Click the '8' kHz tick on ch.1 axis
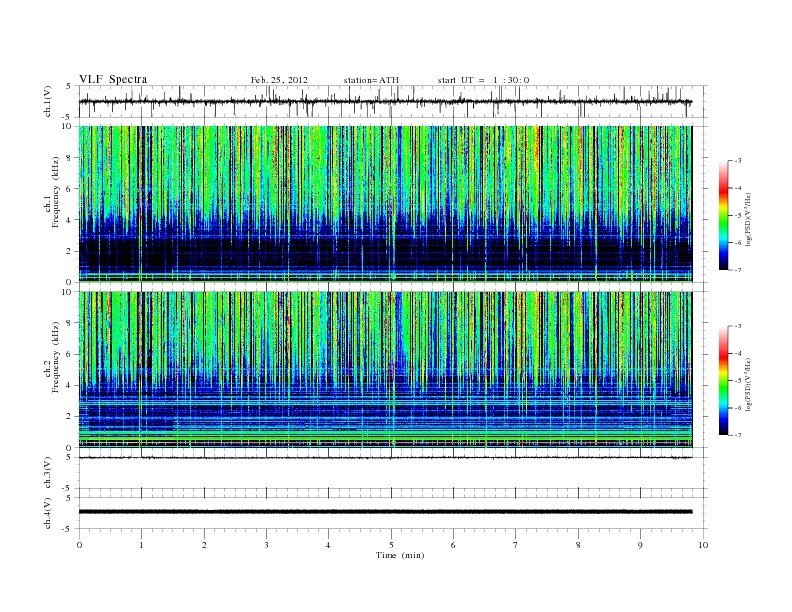 point(70,158)
